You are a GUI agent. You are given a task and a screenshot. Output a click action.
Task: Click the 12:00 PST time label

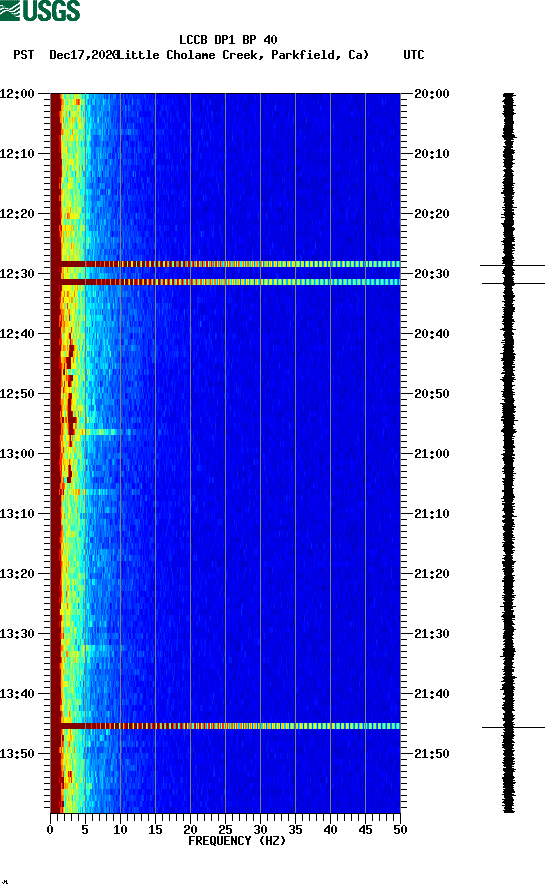click(x=17, y=93)
